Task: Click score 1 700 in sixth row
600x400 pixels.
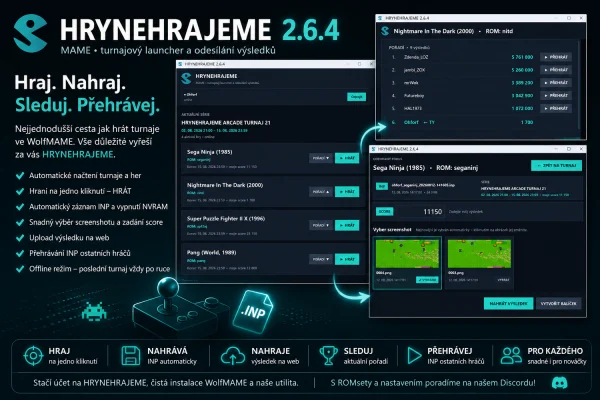Action: pos(527,122)
